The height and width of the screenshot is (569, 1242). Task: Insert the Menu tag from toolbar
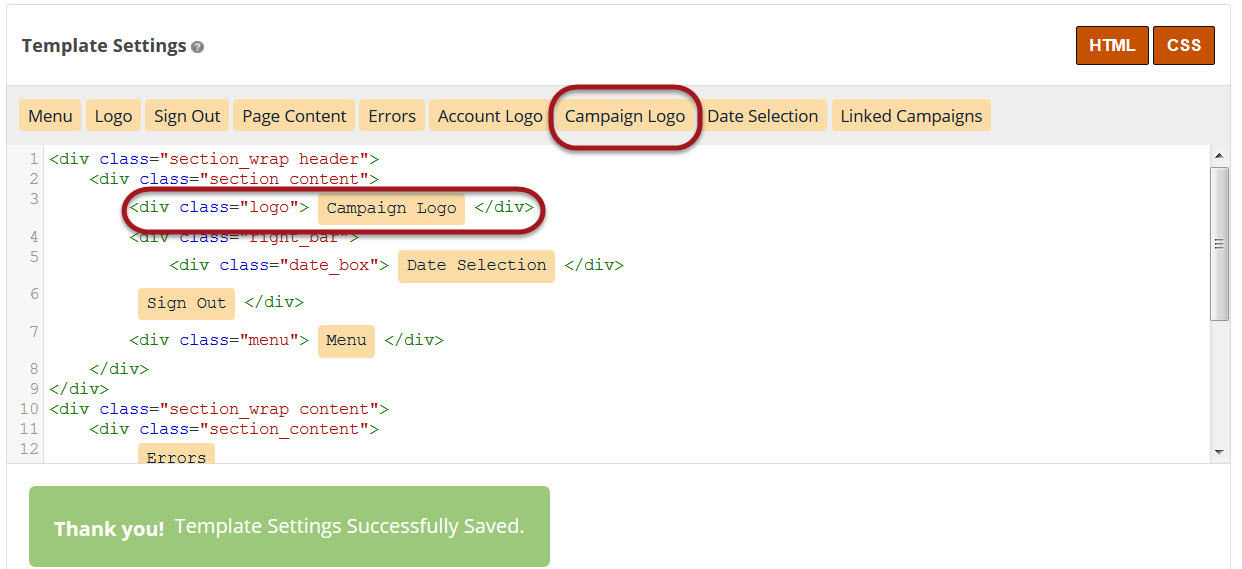(x=50, y=116)
